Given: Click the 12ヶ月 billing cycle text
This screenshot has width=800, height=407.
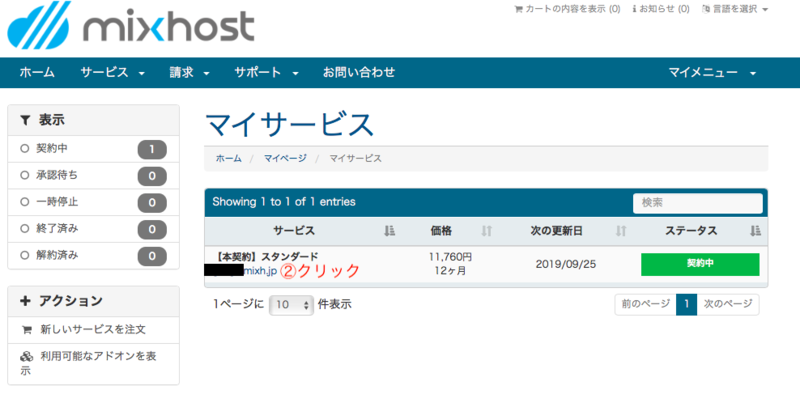Looking at the screenshot, I should tap(451, 271).
